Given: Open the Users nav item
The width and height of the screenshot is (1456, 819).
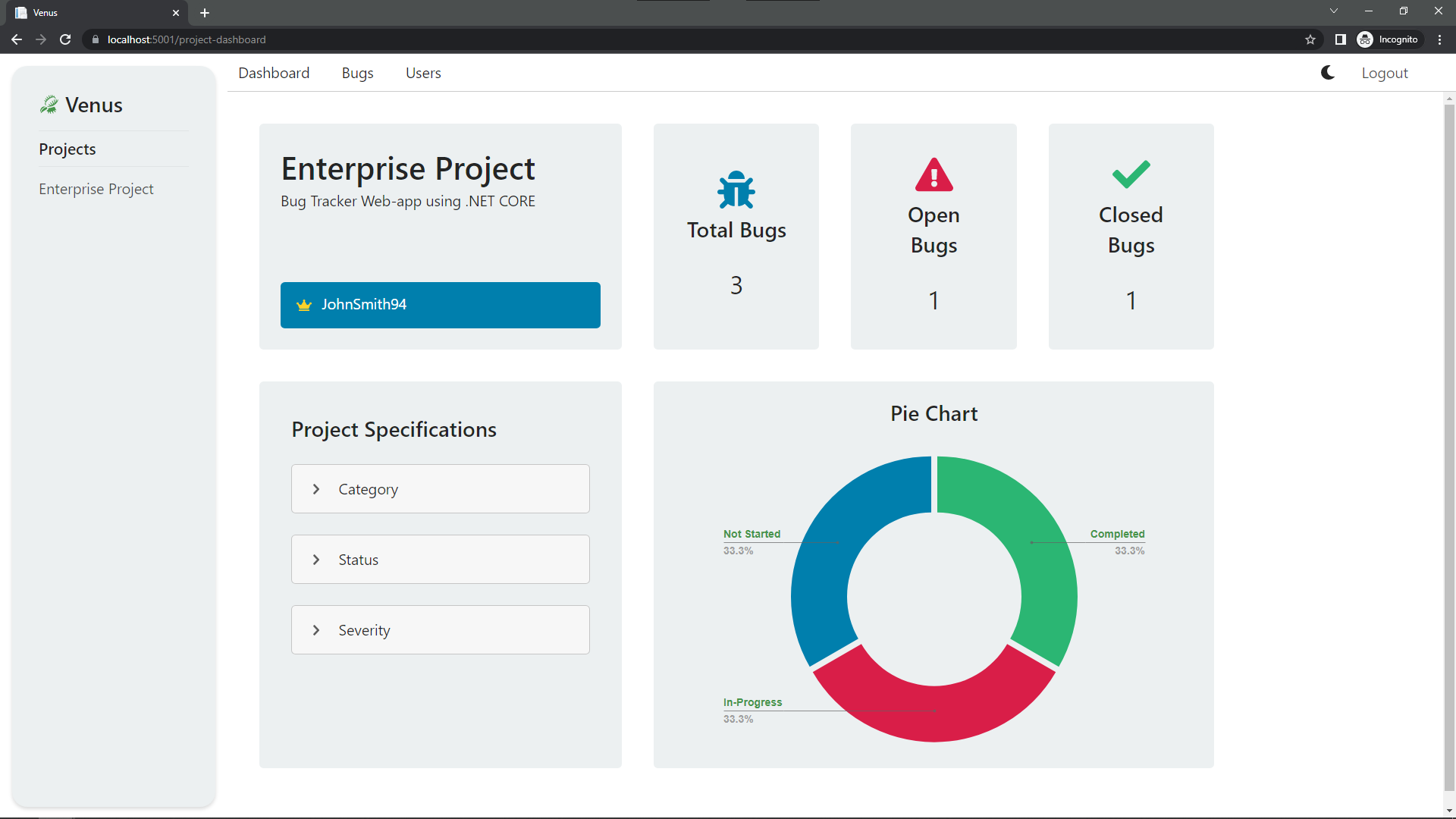Looking at the screenshot, I should (x=423, y=73).
